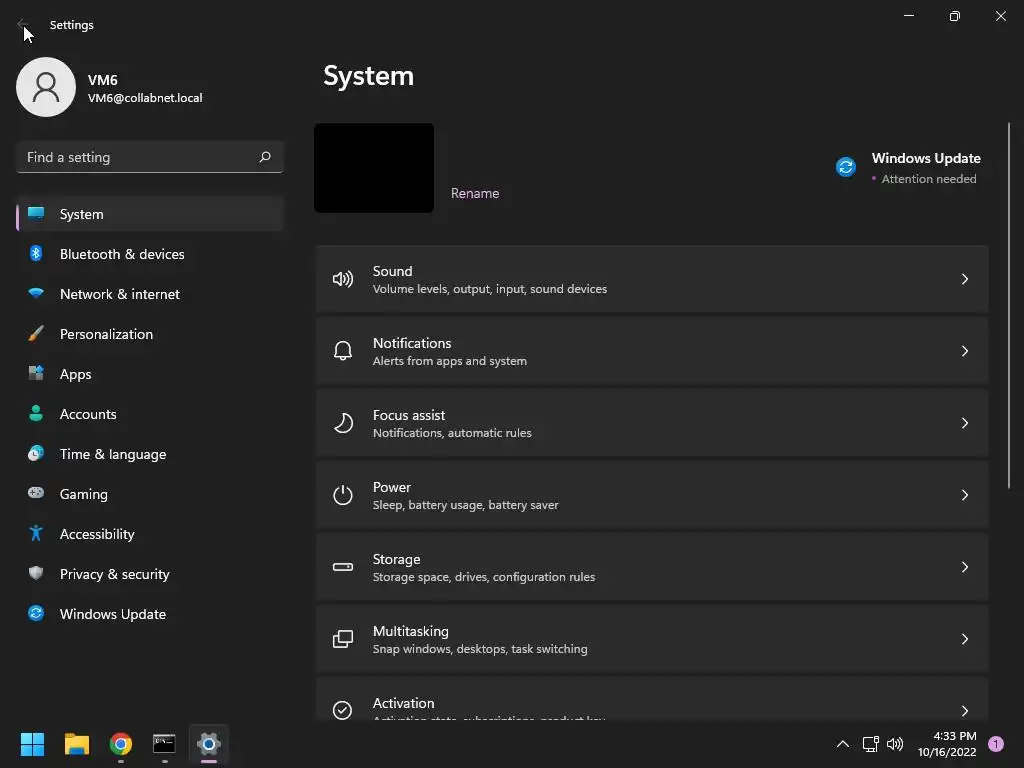Image resolution: width=1024 pixels, height=768 pixels.
Task: Click the Time & language clock icon
Action: 36,453
